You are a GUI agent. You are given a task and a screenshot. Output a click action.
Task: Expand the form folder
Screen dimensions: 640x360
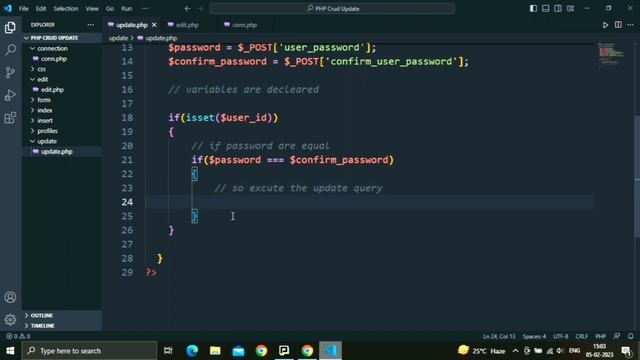pos(62,100)
